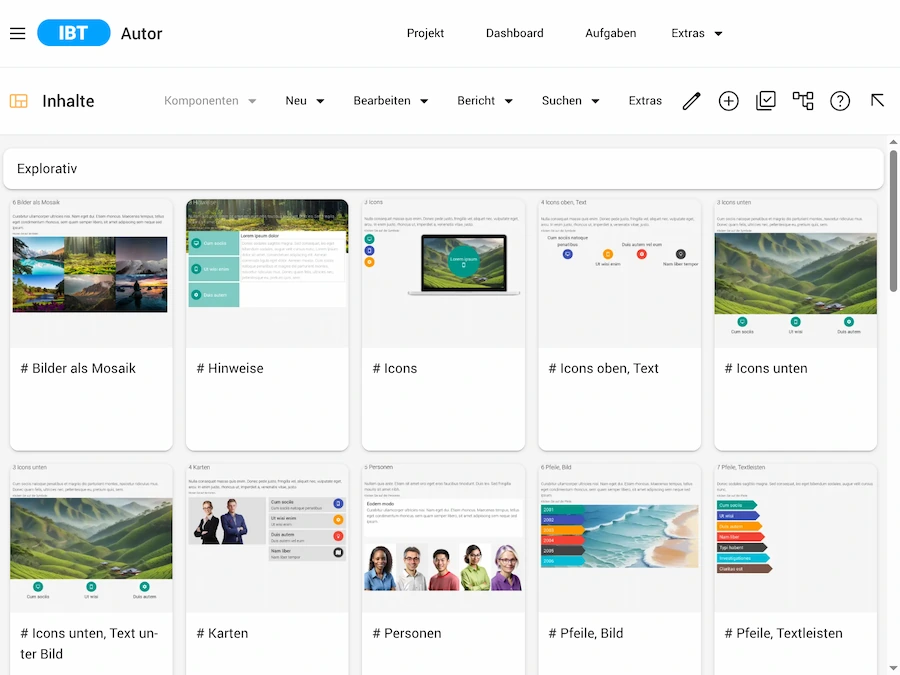Open the Komponenten dropdown

pos(210,101)
